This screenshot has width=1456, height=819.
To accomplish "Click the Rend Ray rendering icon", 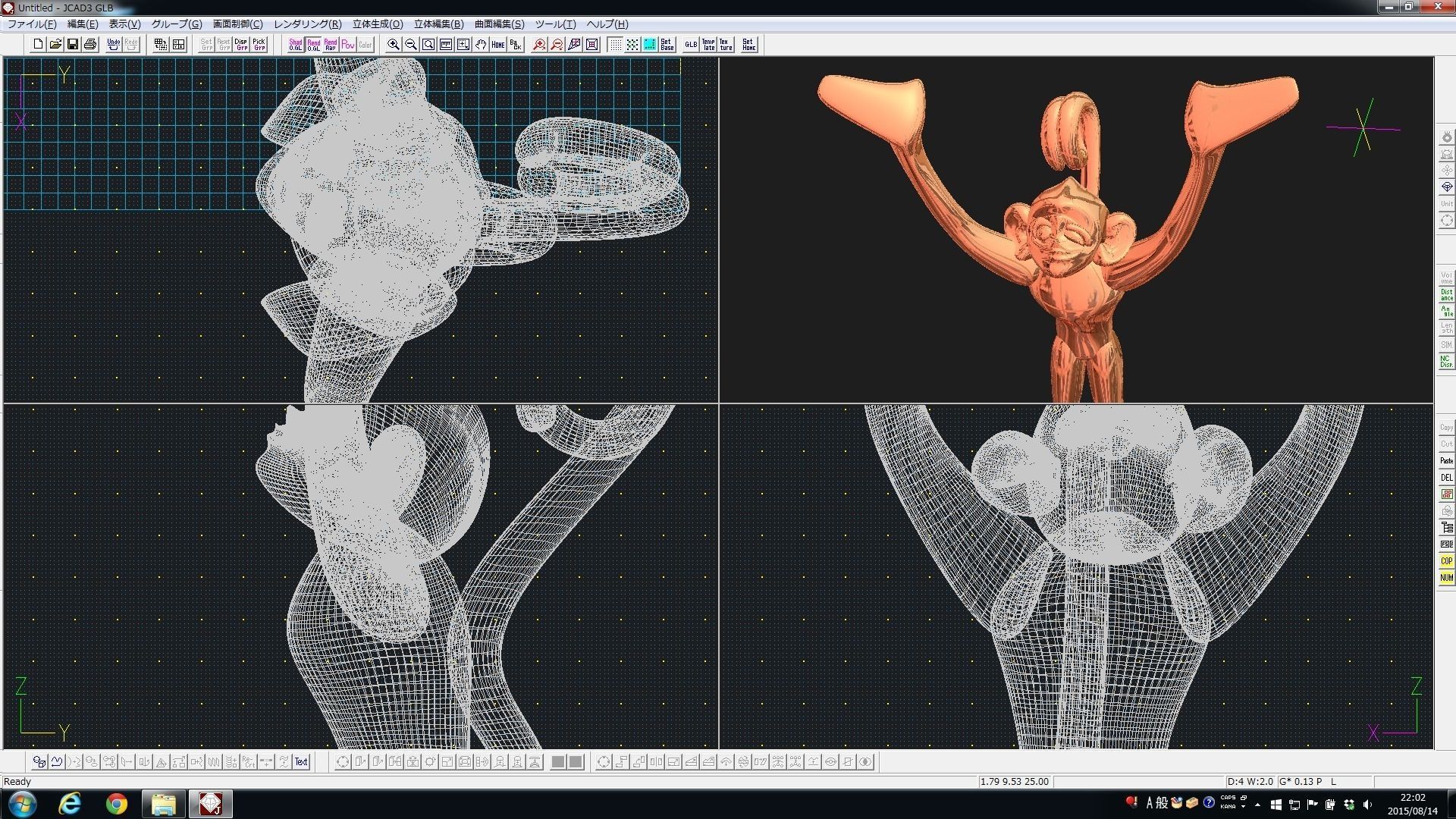I will 331,45.
